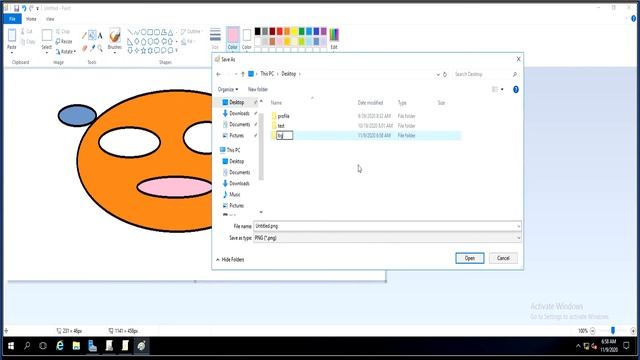
Task: Open the File menu in Paint
Action: 12,19
